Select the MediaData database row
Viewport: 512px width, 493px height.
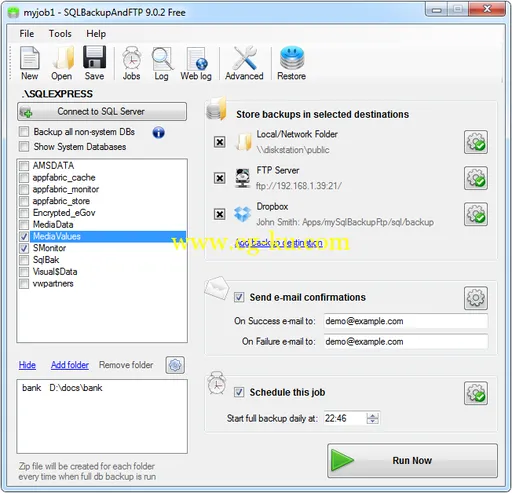[102, 225]
